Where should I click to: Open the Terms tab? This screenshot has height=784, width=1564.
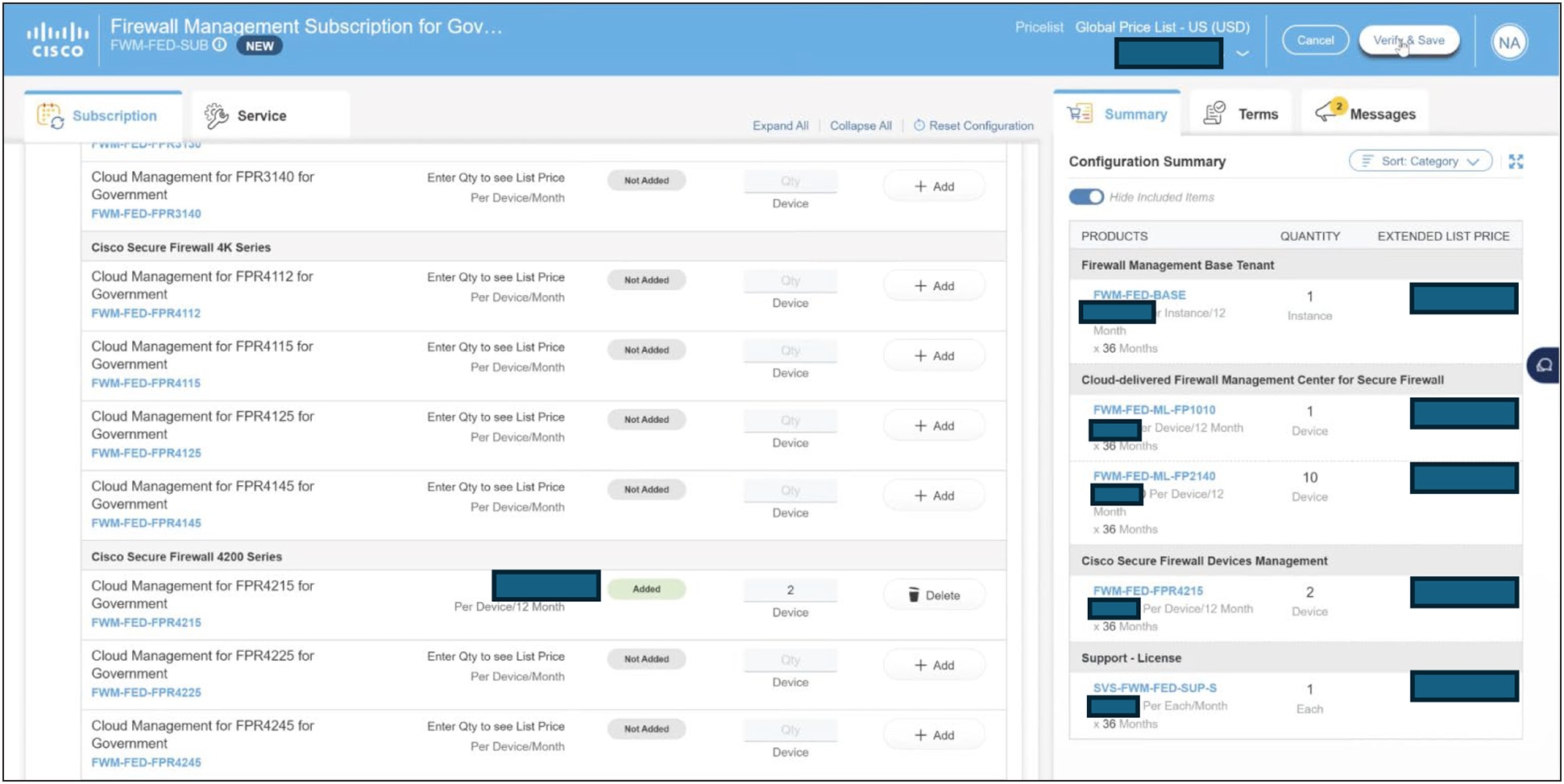coord(1241,114)
